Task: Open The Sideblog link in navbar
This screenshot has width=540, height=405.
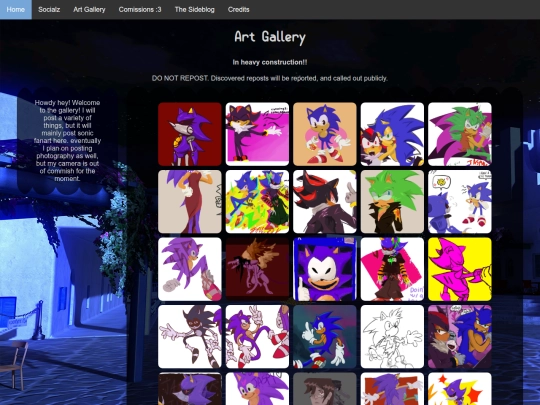Action: coord(194,10)
